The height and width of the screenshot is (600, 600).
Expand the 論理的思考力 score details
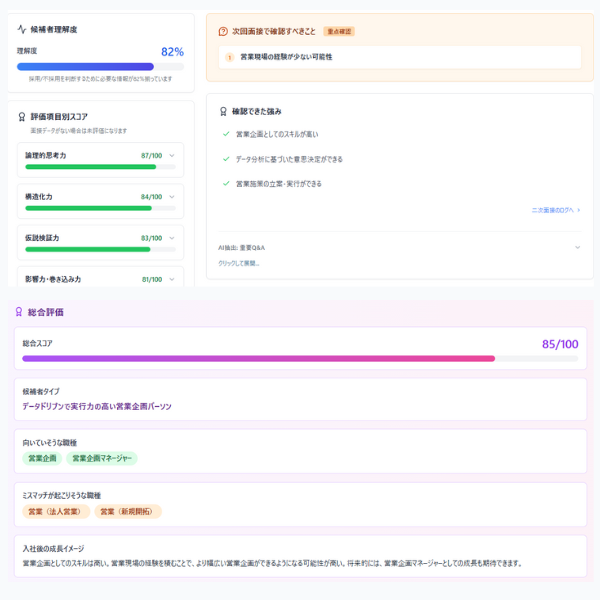tap(172, 155)
